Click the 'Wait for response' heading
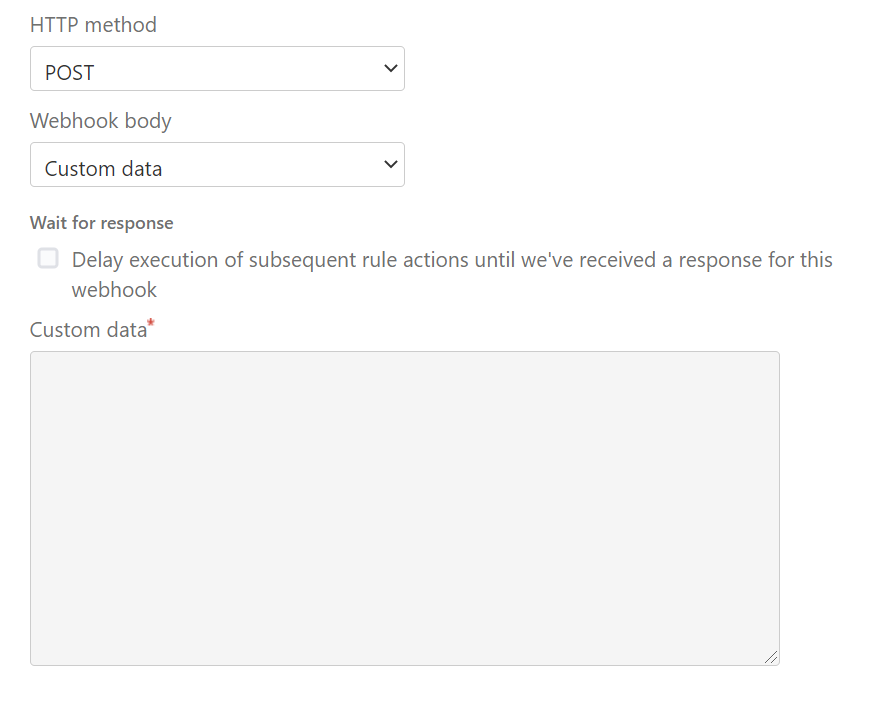Screen dimensions: 895x706 tap(101, 223)
